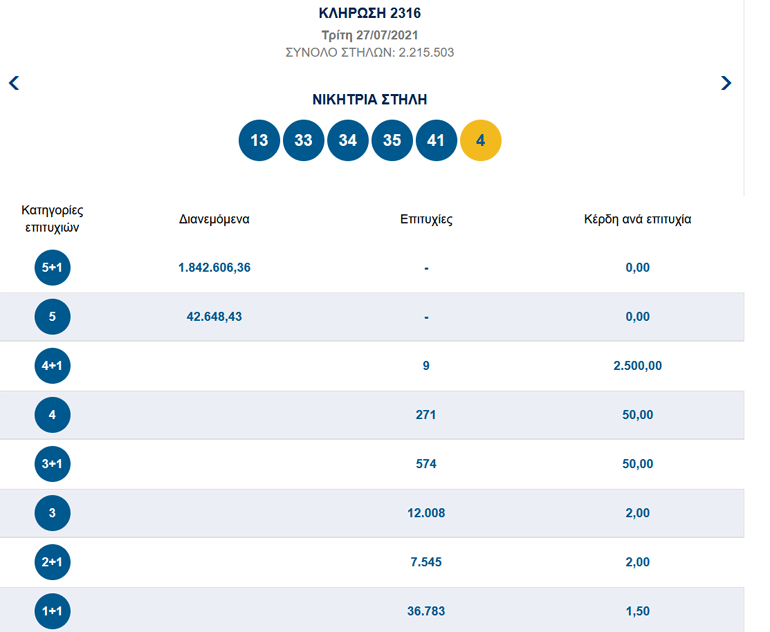Click winning number ball 35
770x632 pixels.
pyautogui.click(x=392, y=140)
